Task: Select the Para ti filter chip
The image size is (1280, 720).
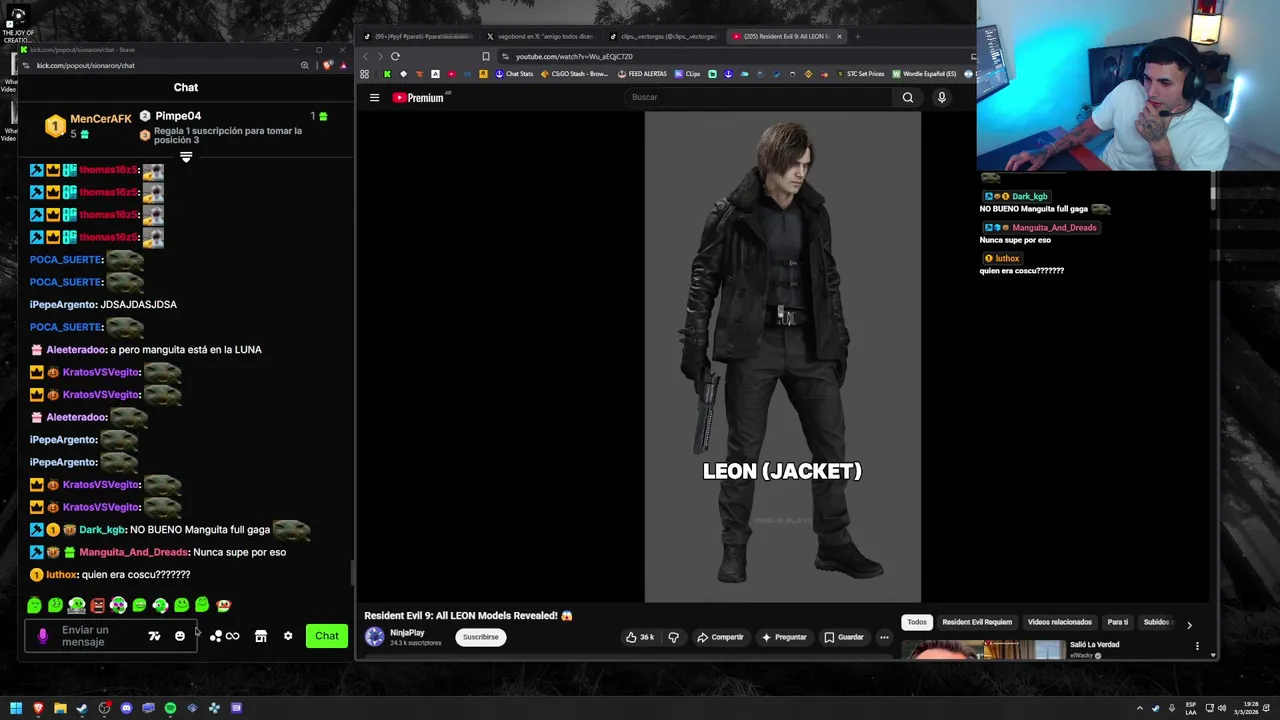Action: [x=1118, y=622]
